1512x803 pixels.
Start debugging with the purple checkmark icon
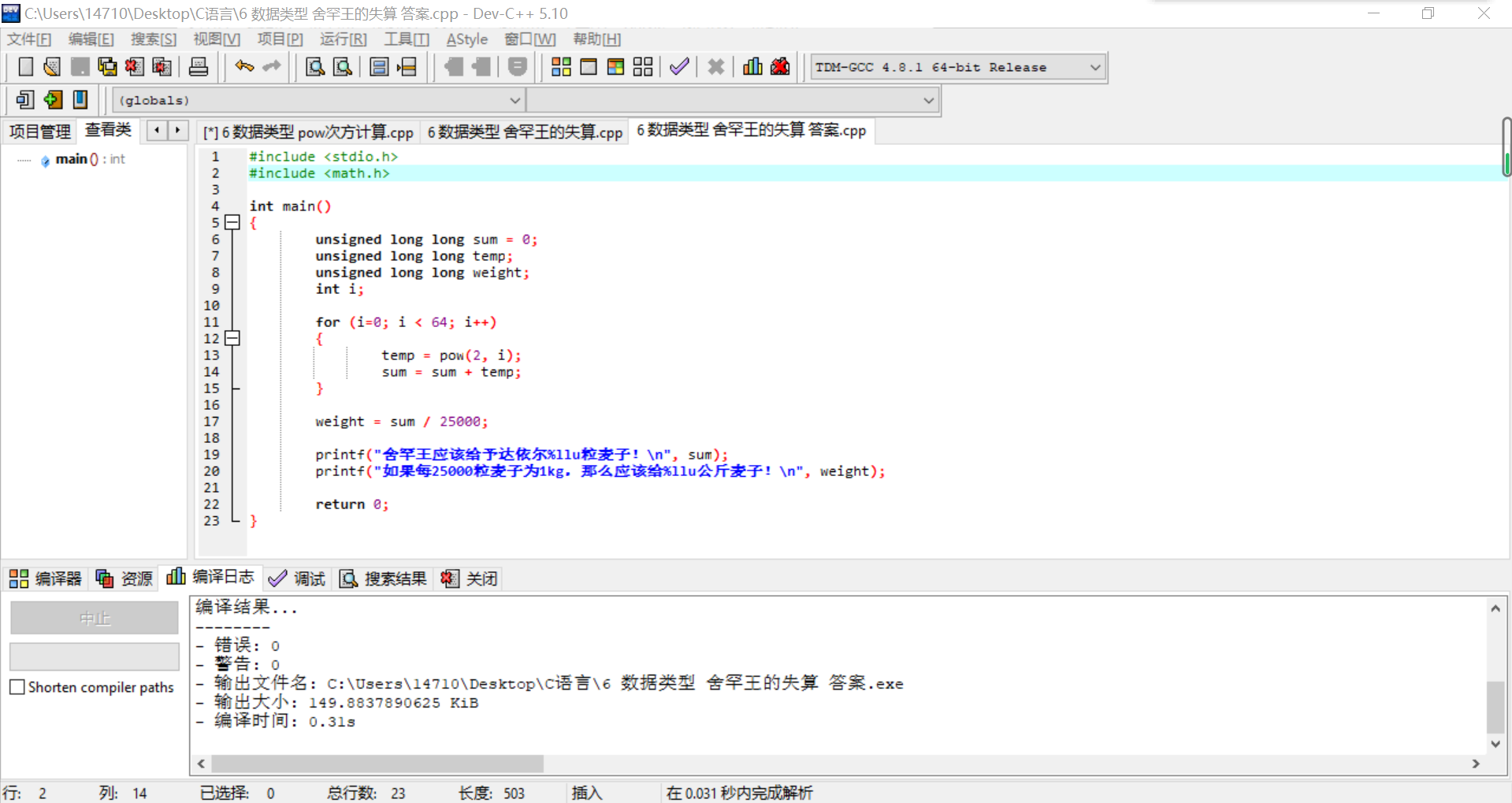pyautogui.click(x=679, y=67)
